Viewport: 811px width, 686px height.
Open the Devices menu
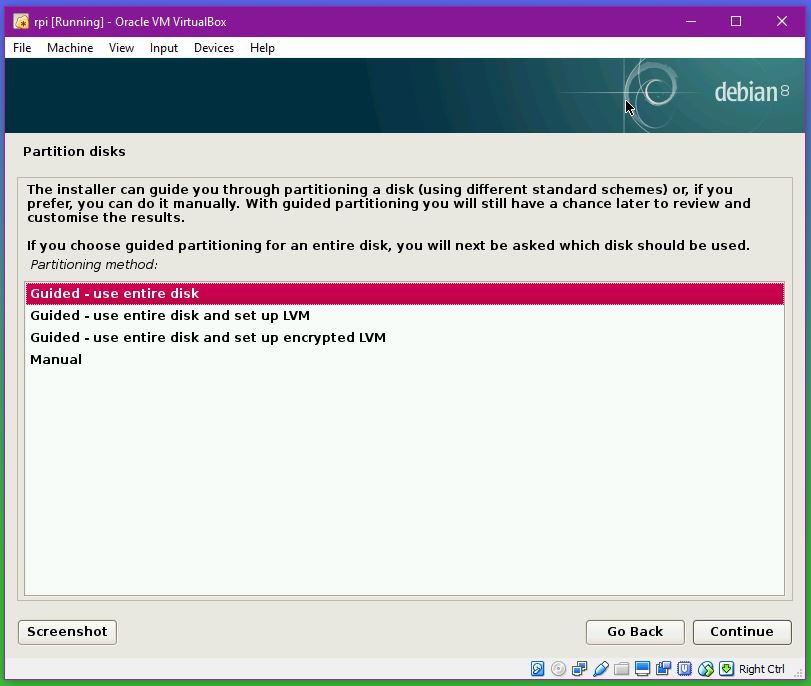[213, 48]
